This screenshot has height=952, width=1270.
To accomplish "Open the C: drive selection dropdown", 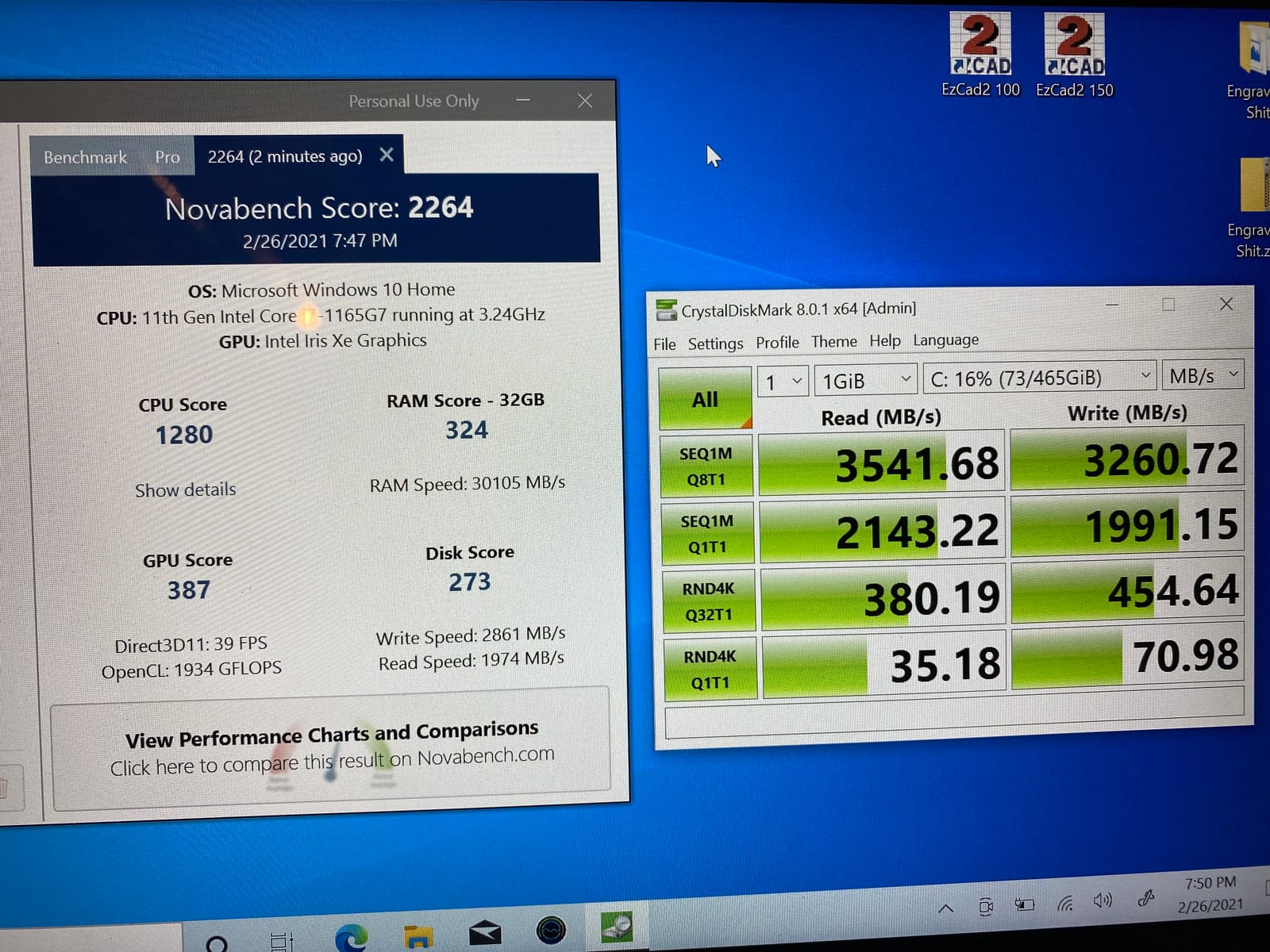I will pos(1040,378).
